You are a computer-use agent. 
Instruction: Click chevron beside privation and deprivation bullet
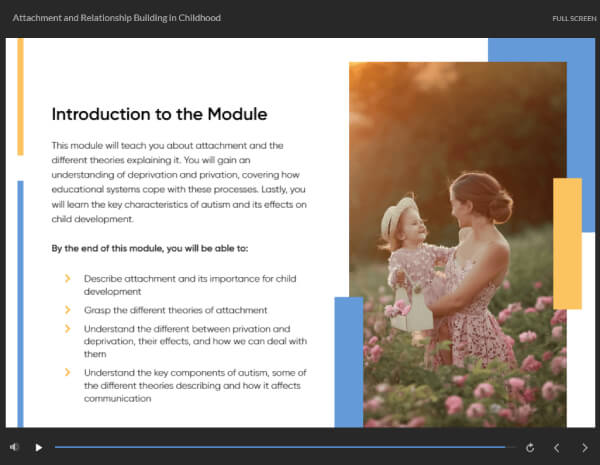[x=67, y=329]
